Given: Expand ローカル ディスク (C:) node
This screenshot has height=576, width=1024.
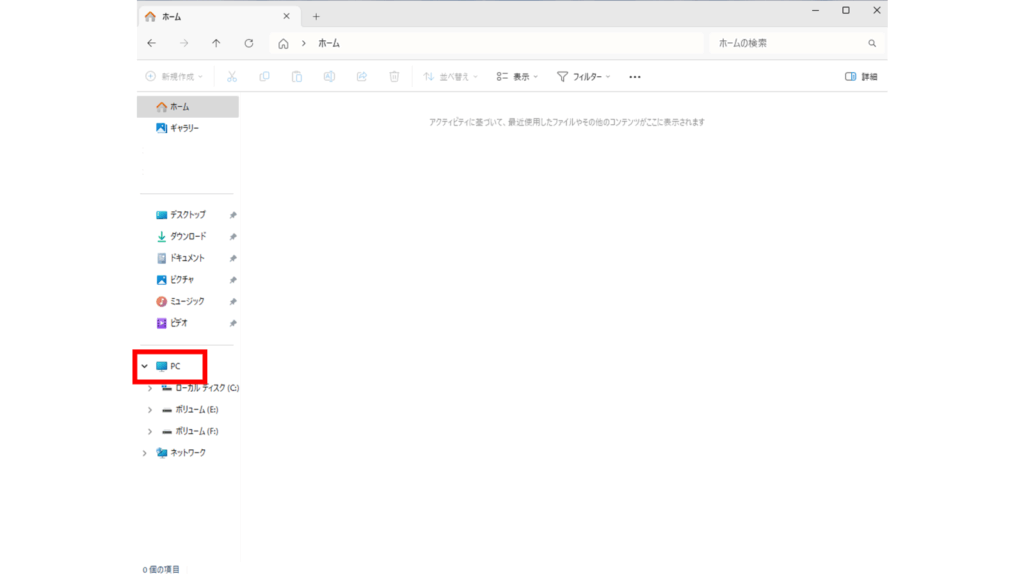Looking at the screenshot, I should [150, 388].
